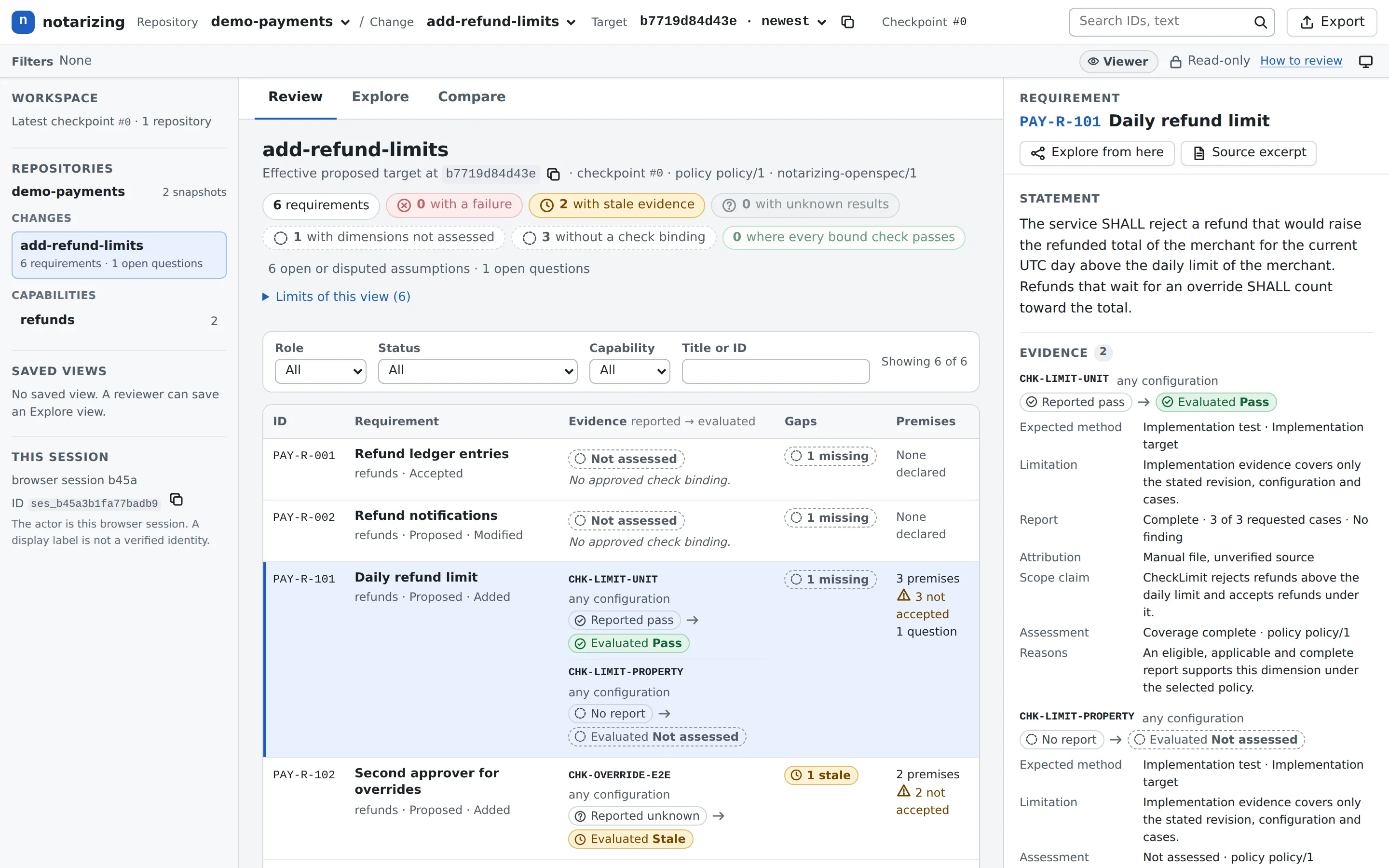This screenshot has height=868, width=1389.
Task: Filter by 2 with stale evidence chip
Action: [616, 205]
